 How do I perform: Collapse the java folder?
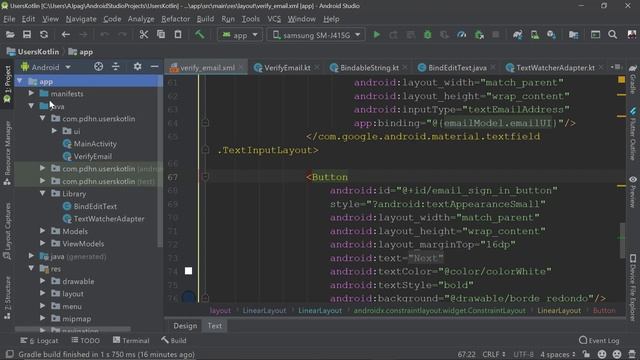(x=31, y=106)
